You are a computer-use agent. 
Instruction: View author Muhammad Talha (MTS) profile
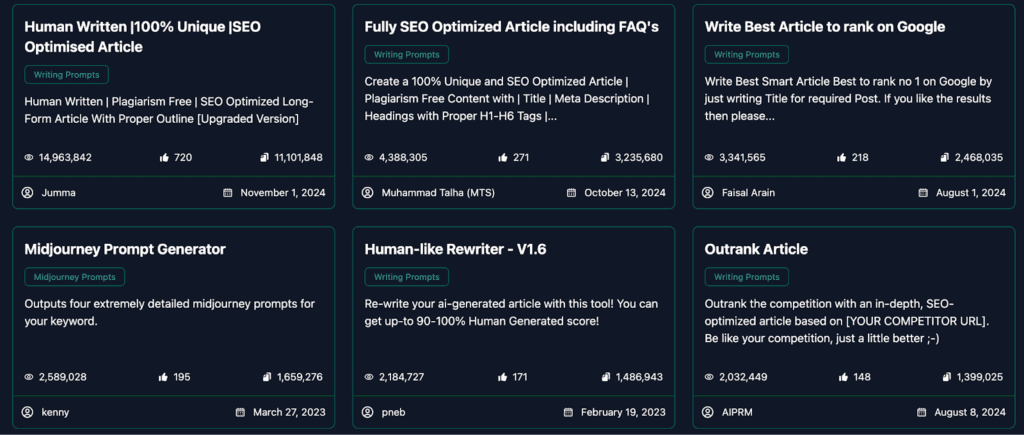438,192
